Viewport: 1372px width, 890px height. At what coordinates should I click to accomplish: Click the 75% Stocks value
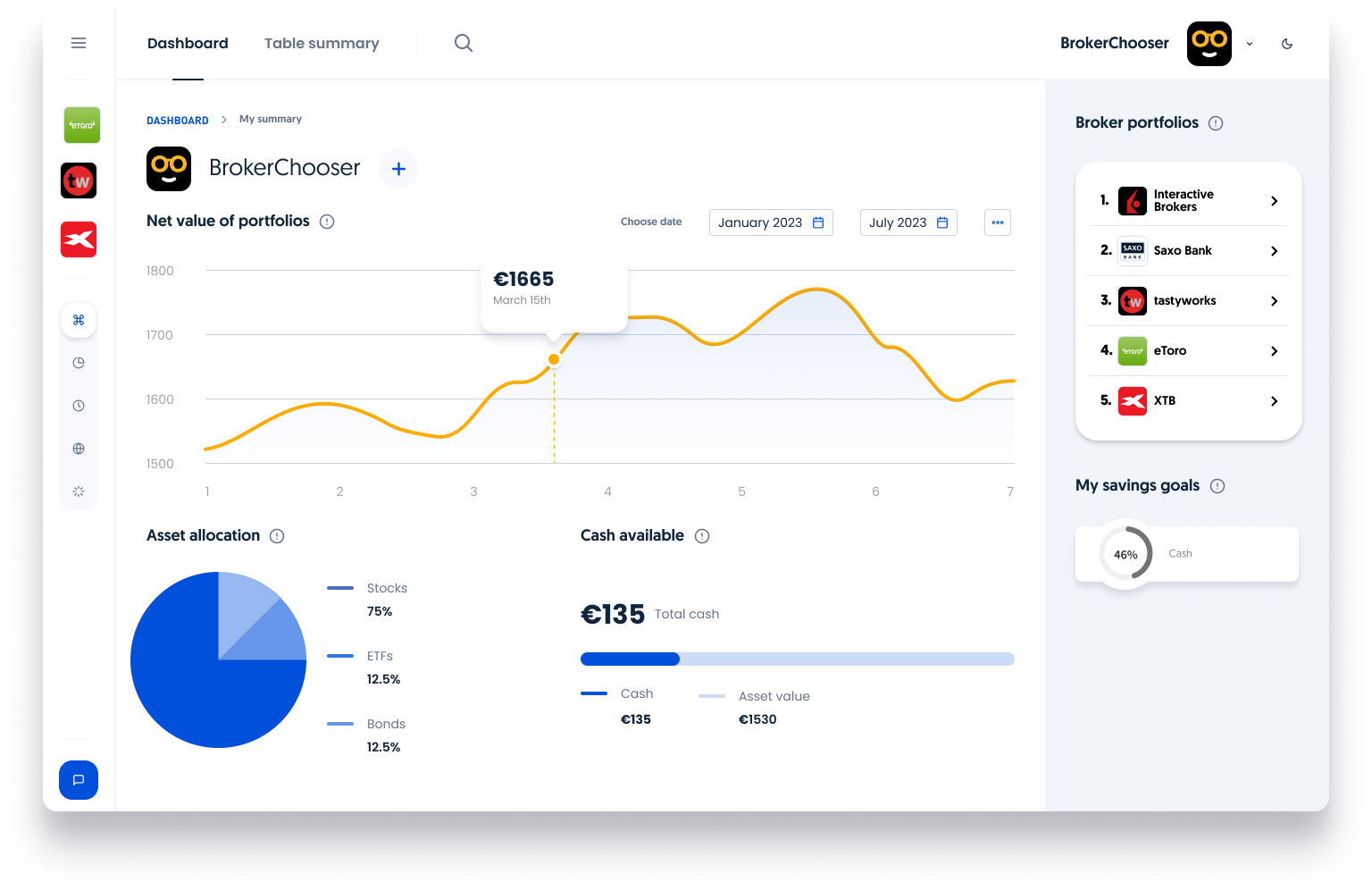pyautogui.click(x=380, y=612)
